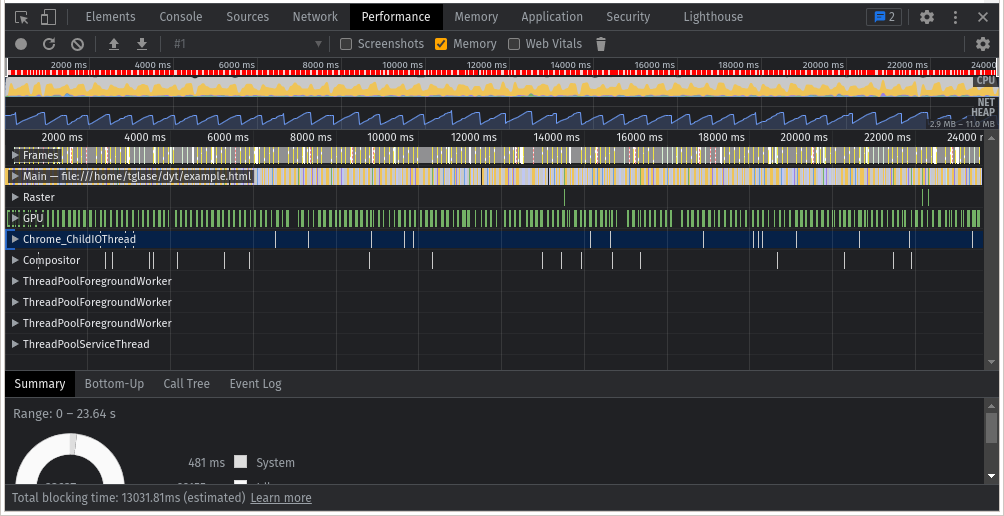Image resolution: width=1004 pixels, height=516 pixels.
Task: Open the issues counter showing 2
Action: pyautogui.click(x=884, y=17)
